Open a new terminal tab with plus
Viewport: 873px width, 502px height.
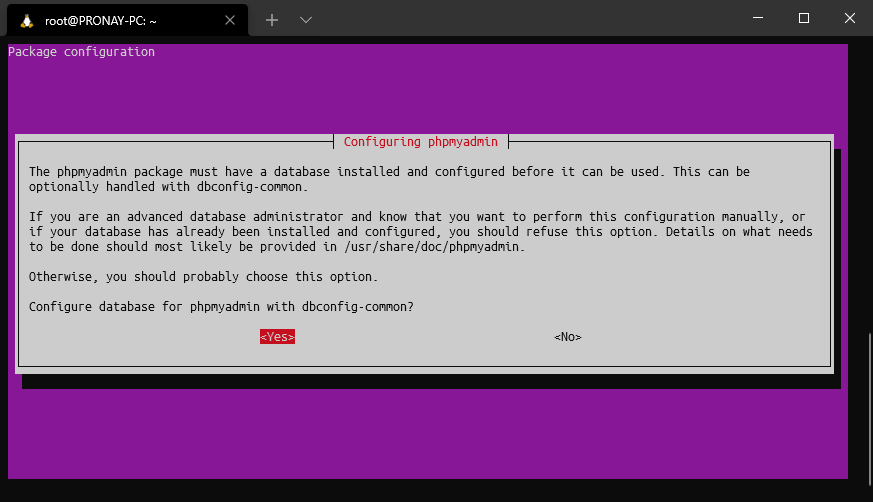[x=272, y=21]
